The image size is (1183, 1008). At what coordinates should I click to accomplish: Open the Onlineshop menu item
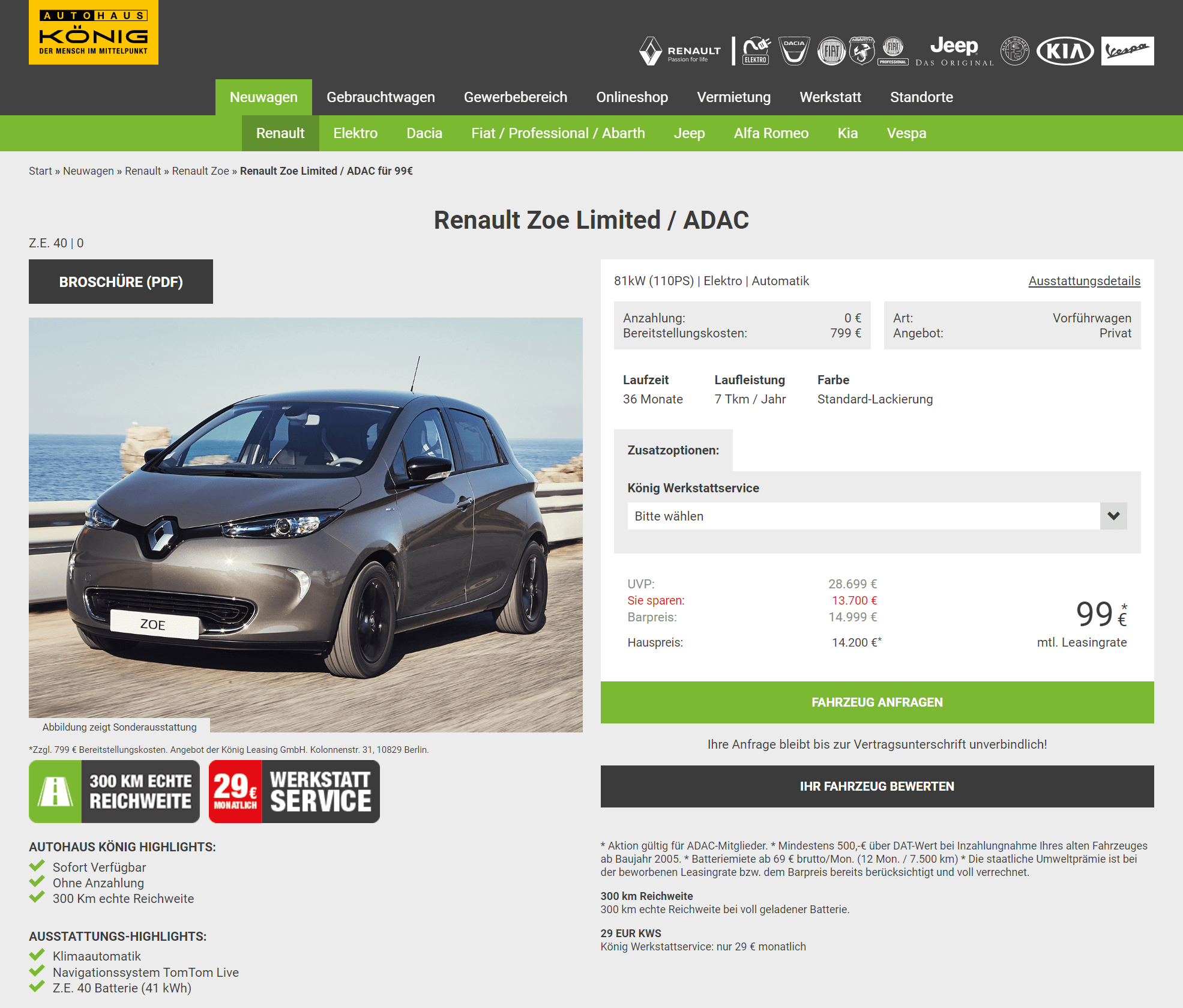tap(632, 97)
